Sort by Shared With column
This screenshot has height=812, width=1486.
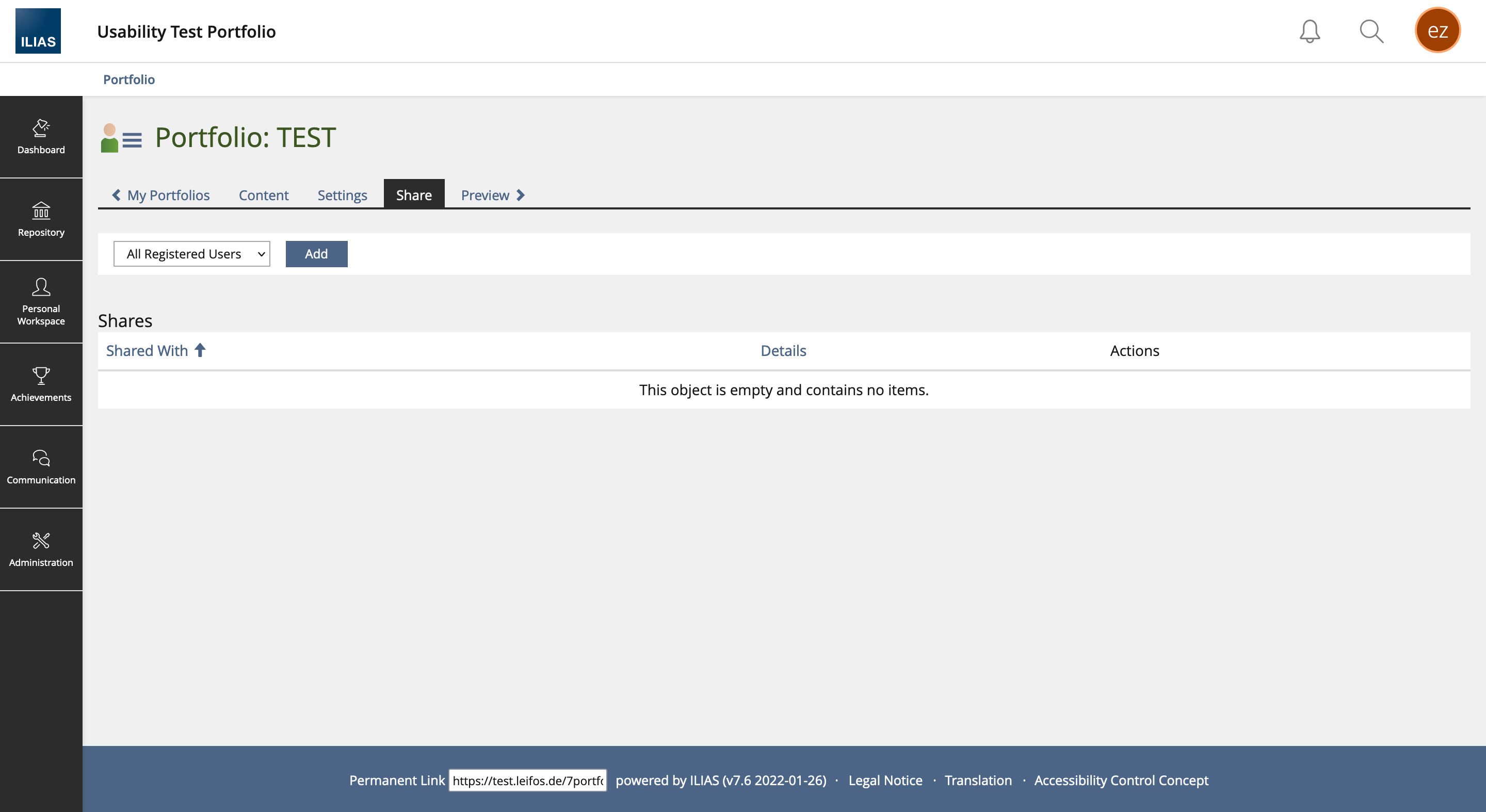tap(147, 351)
